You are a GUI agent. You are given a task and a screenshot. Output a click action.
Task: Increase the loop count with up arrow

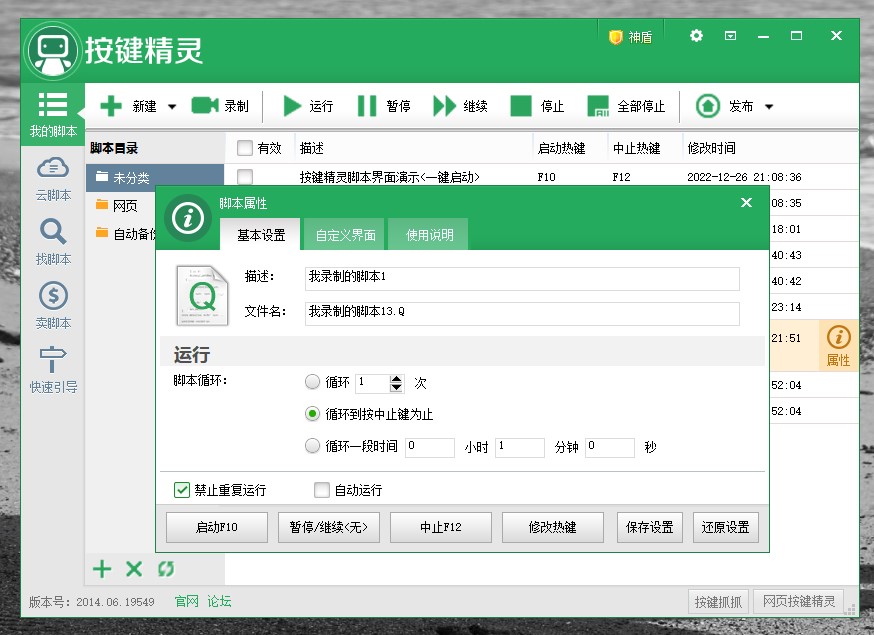(396, 379)
